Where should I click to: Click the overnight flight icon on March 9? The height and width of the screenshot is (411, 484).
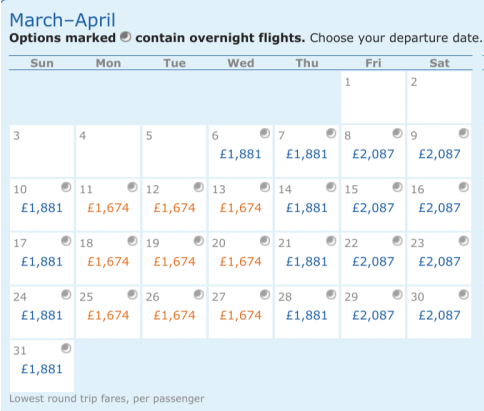coord(464,134)
